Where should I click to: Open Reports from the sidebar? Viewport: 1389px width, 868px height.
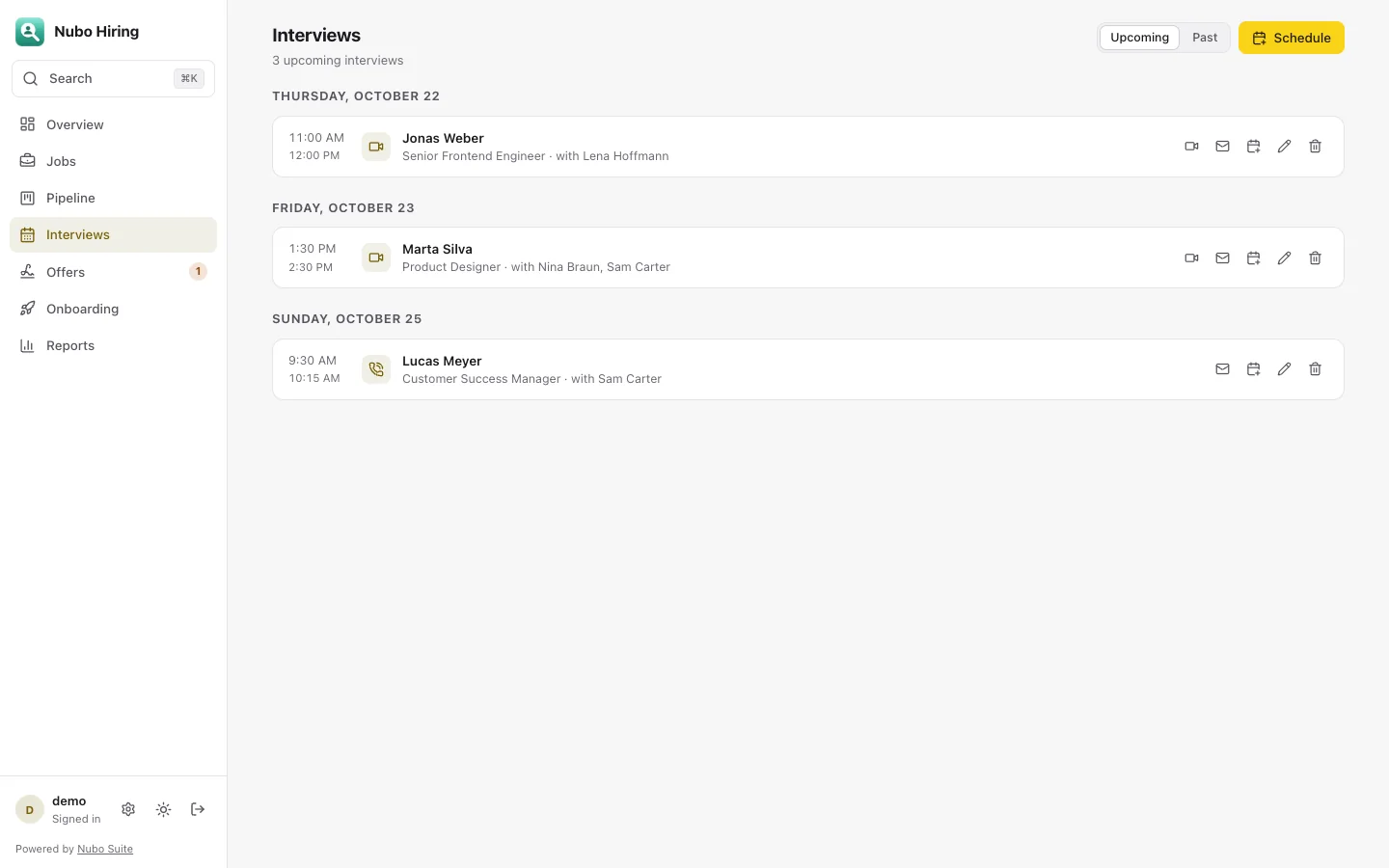(113, 345)
